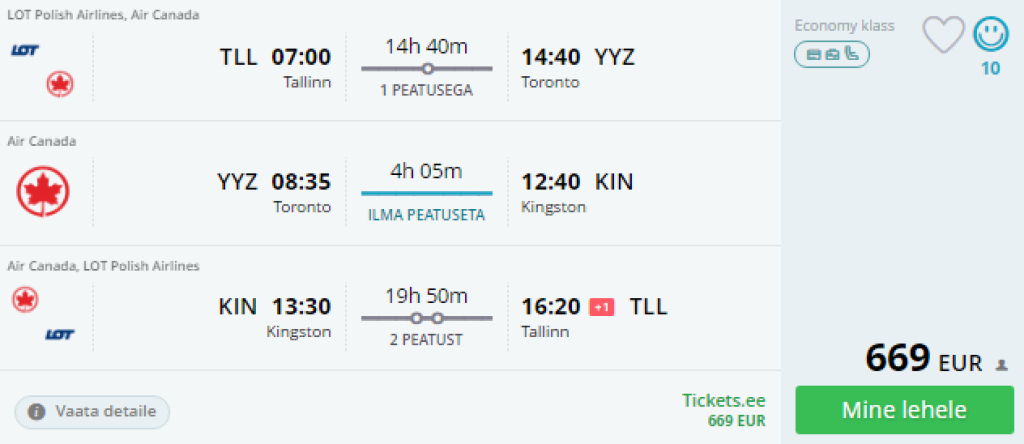Click the passenger icon next to the price
Image resolution: width=1024 pixels, height=444 pixels.
(x=1002, y=366)
